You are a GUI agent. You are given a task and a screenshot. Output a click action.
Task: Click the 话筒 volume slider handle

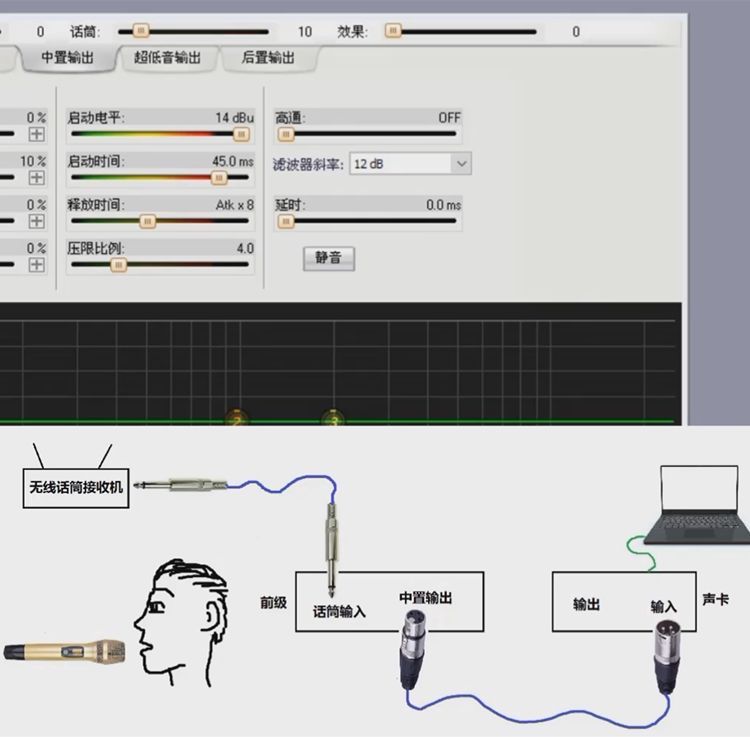pos(141,31)
